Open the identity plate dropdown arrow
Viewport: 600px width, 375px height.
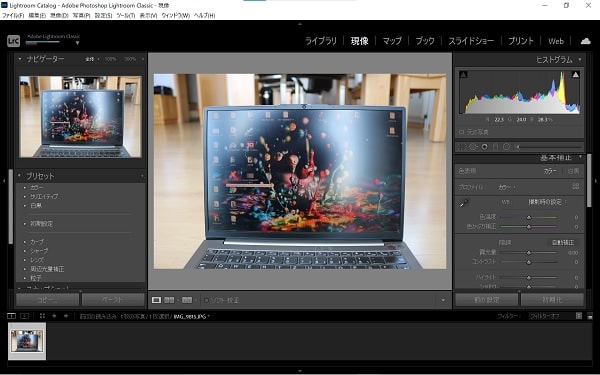[x=77, y=43]
